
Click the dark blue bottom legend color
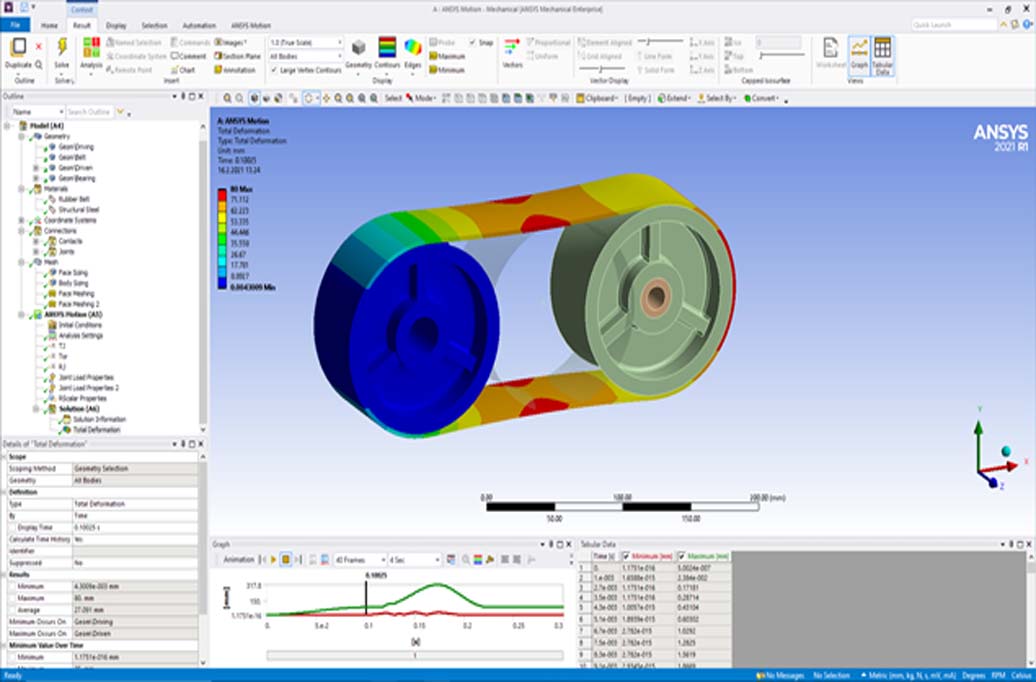pos(222,282)
